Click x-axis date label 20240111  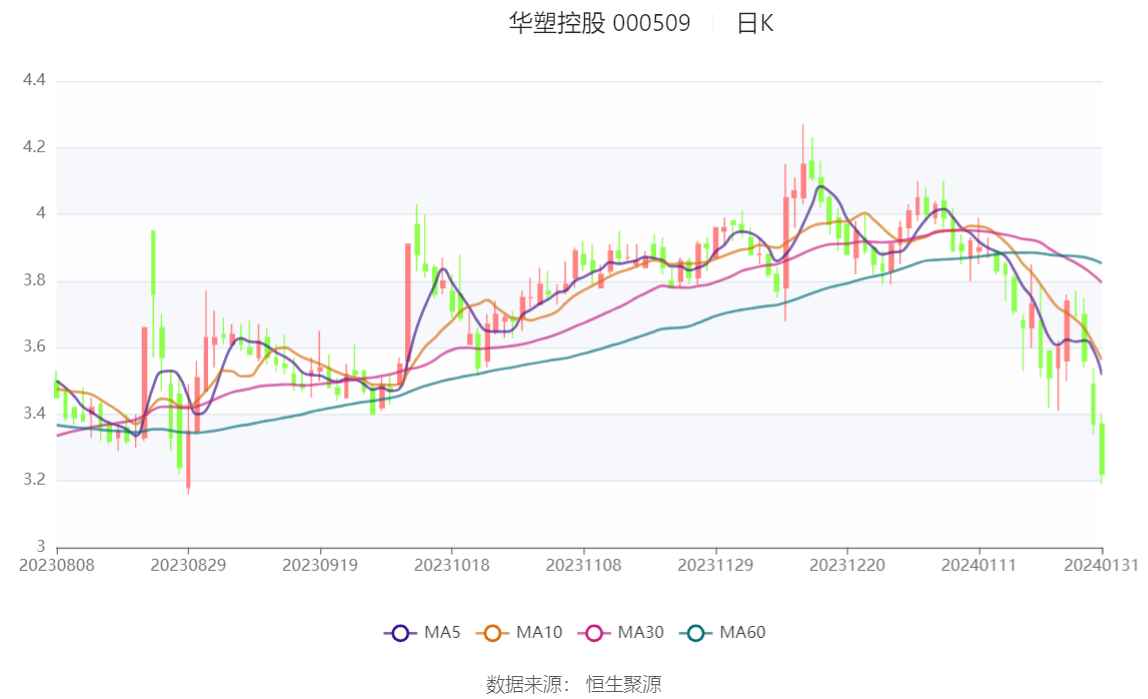979,566
